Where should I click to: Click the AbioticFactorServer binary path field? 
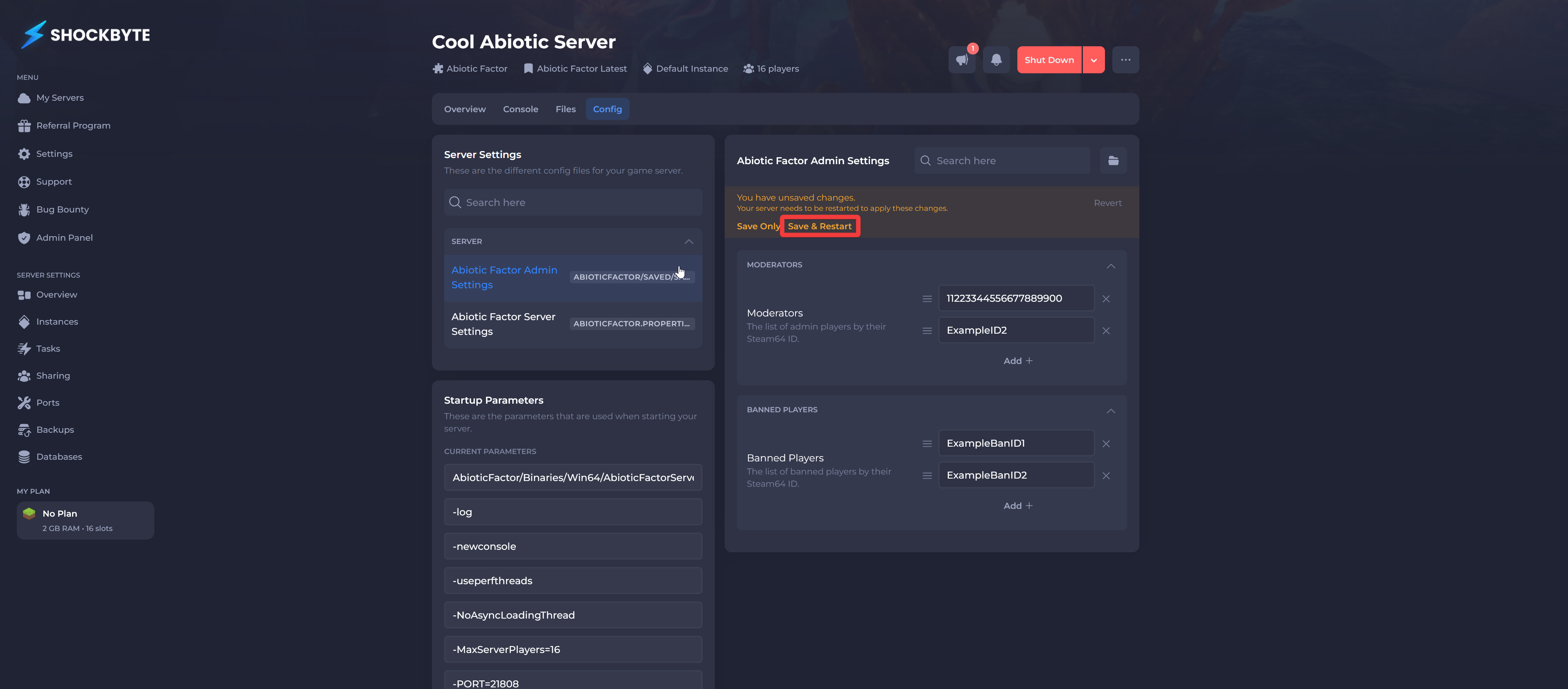(x=573, y=477)
